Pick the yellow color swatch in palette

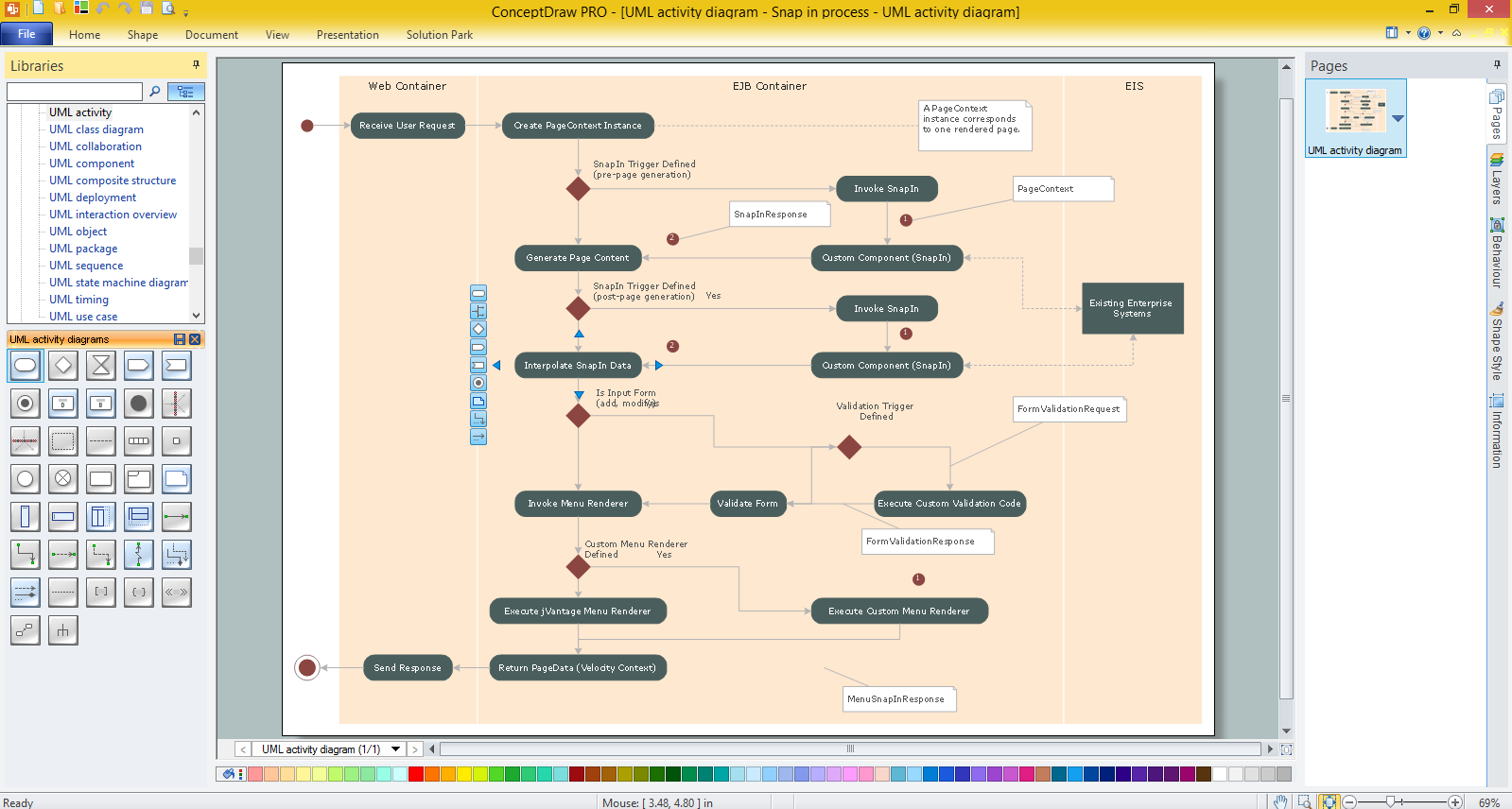coord(463,774)
